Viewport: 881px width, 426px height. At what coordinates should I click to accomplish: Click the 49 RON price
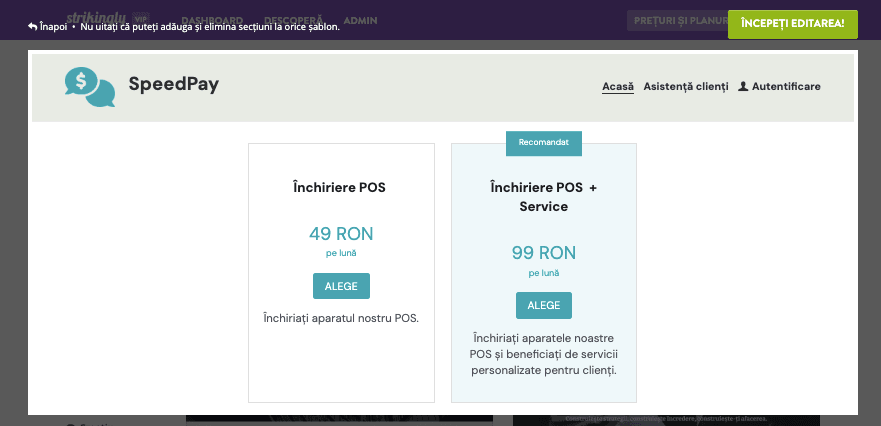(341, 234)
